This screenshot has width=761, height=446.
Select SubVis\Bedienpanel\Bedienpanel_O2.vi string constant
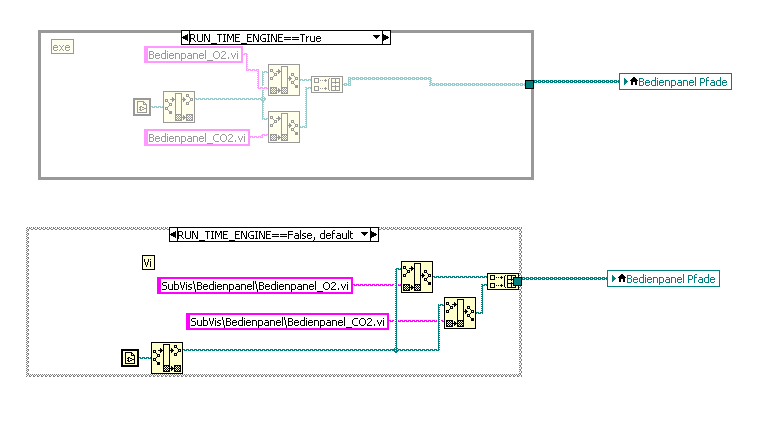pyautogui.click(x=255, y=286)
